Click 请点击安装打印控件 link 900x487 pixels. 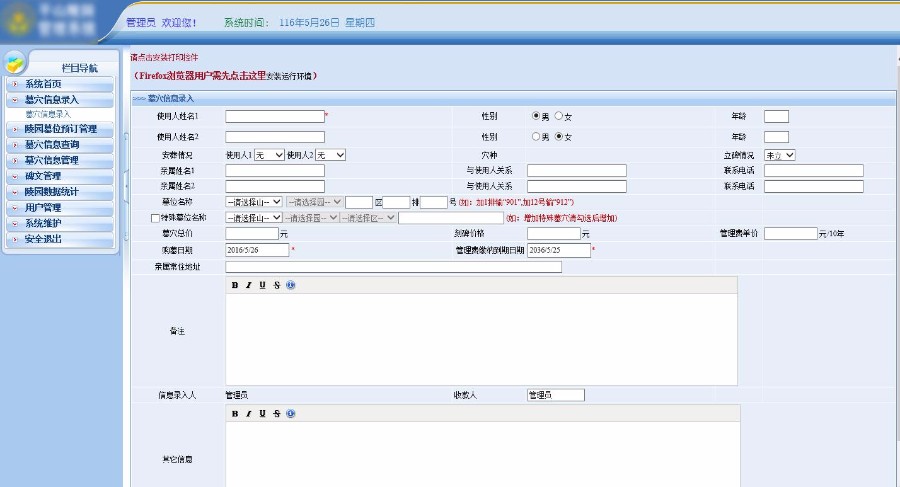(164, 57)
